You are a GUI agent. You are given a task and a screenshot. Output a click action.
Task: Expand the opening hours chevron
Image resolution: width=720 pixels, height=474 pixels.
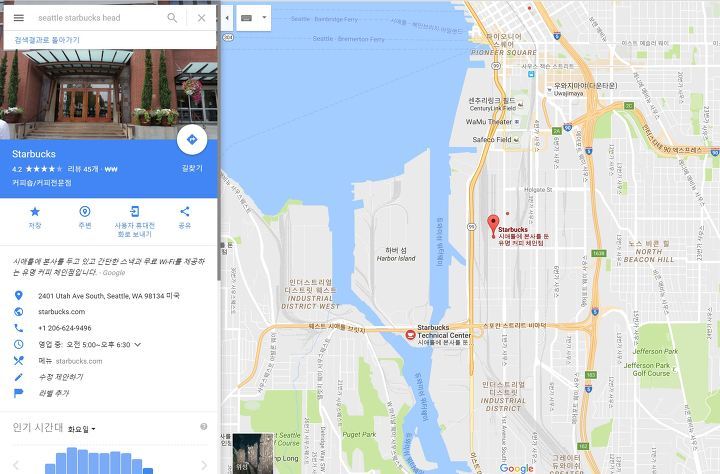coord(138,344)
